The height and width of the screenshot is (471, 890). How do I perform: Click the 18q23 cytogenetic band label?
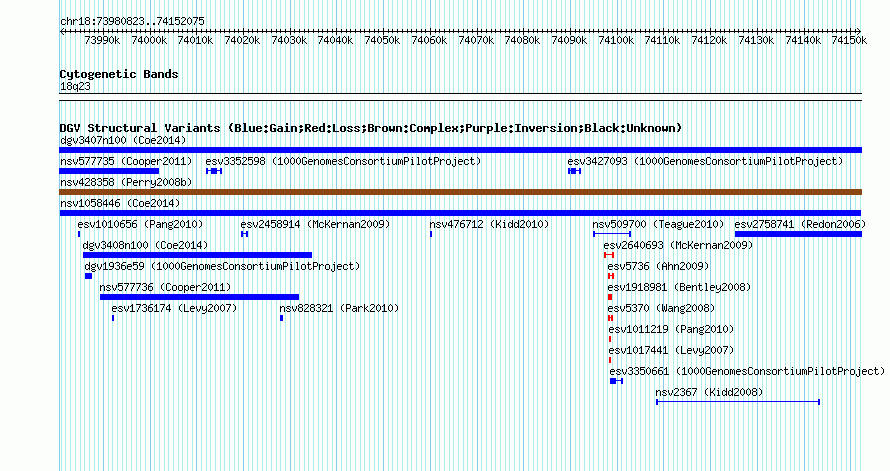coord(75,86)
